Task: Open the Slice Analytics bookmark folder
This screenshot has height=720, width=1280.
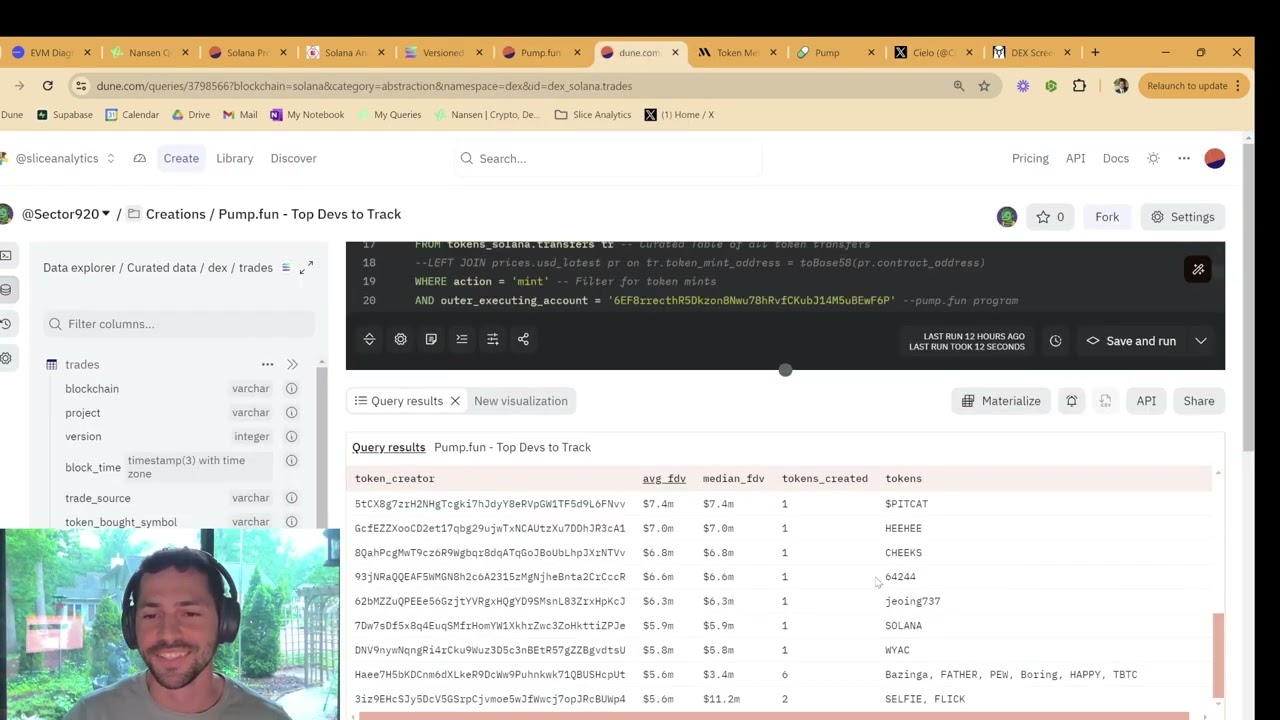Action: pos(592,115)
